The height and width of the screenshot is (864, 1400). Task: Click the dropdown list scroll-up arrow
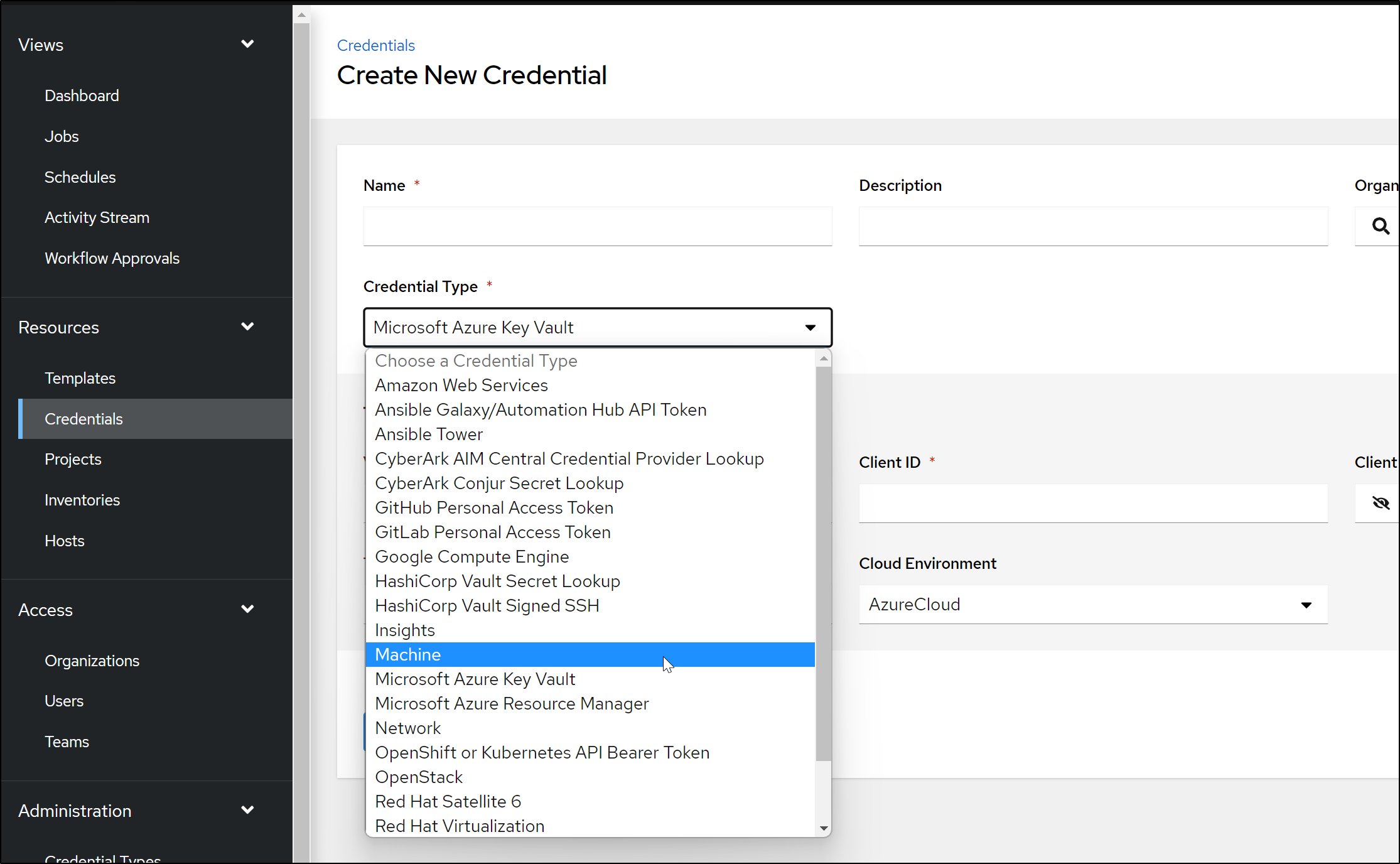click(824, 358)
